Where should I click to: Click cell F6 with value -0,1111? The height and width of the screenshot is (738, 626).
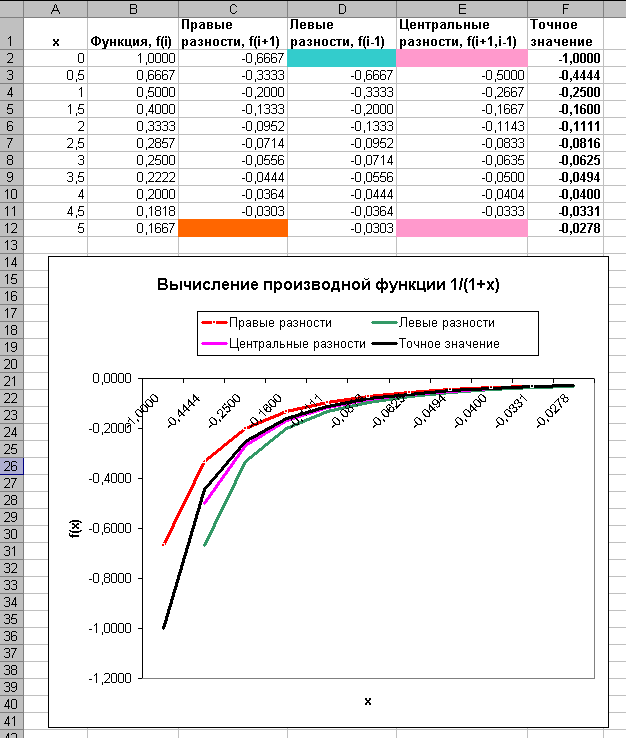click(565, 126)
